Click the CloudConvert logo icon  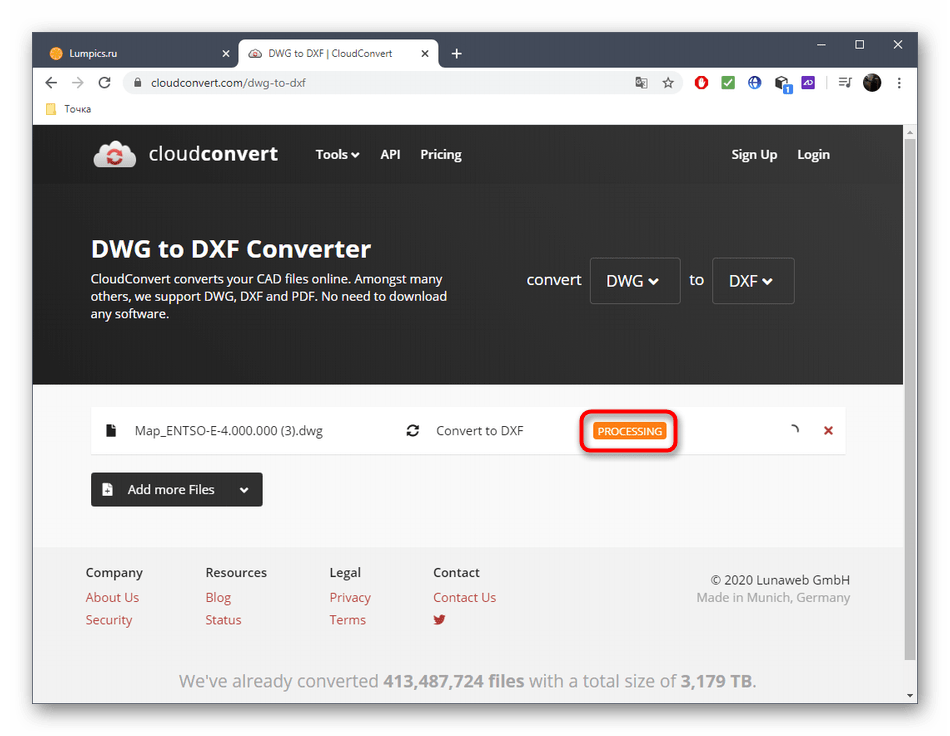(115, 154)
